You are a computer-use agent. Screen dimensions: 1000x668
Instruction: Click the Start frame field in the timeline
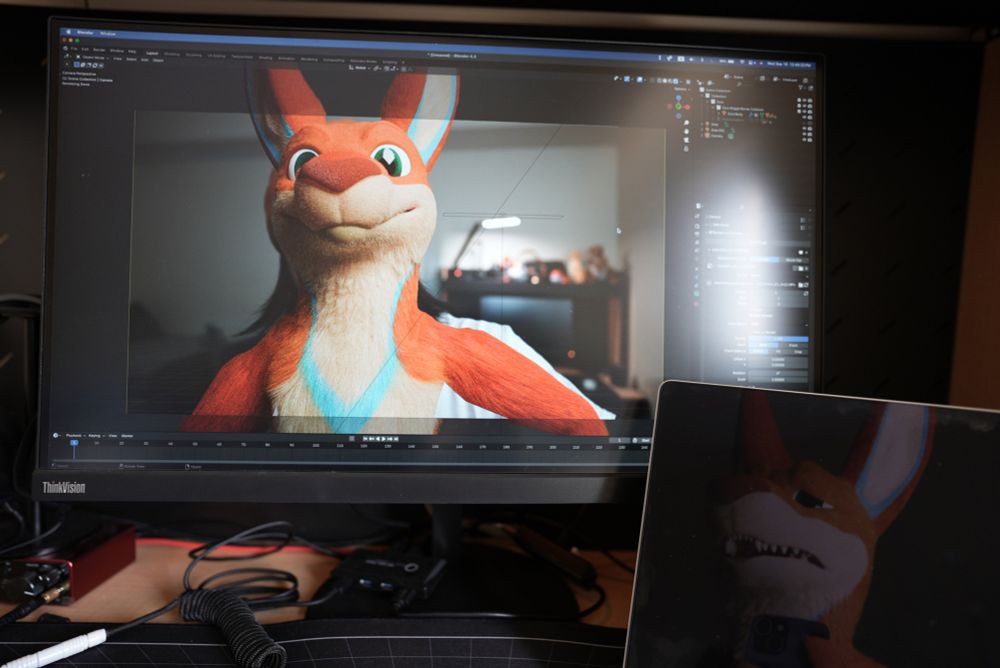646,440
